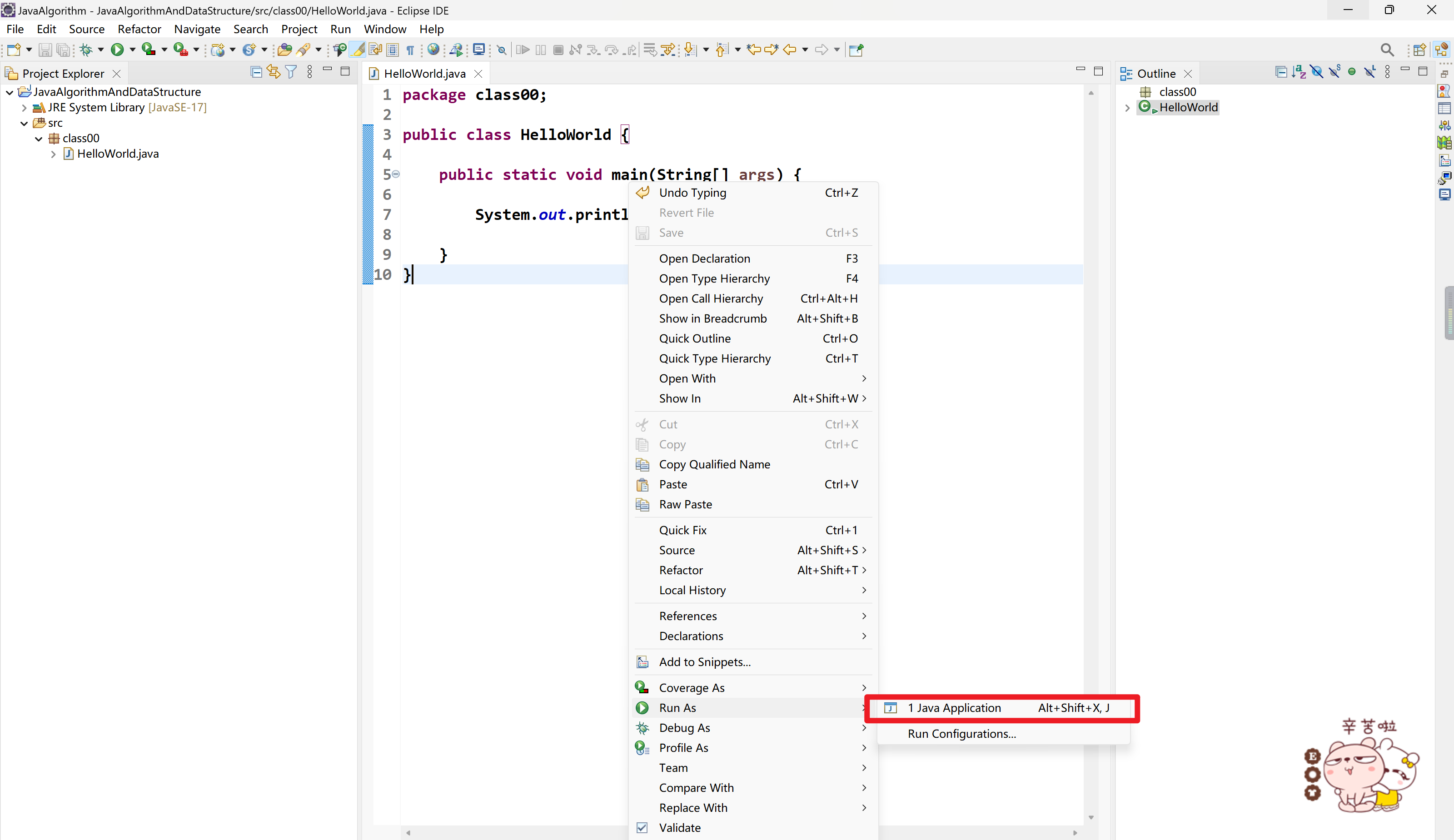Image resolution: width=1454 pixels, height=840 pixels.
Task: Click the Open Type folder icon
Action: click(284, 50)
